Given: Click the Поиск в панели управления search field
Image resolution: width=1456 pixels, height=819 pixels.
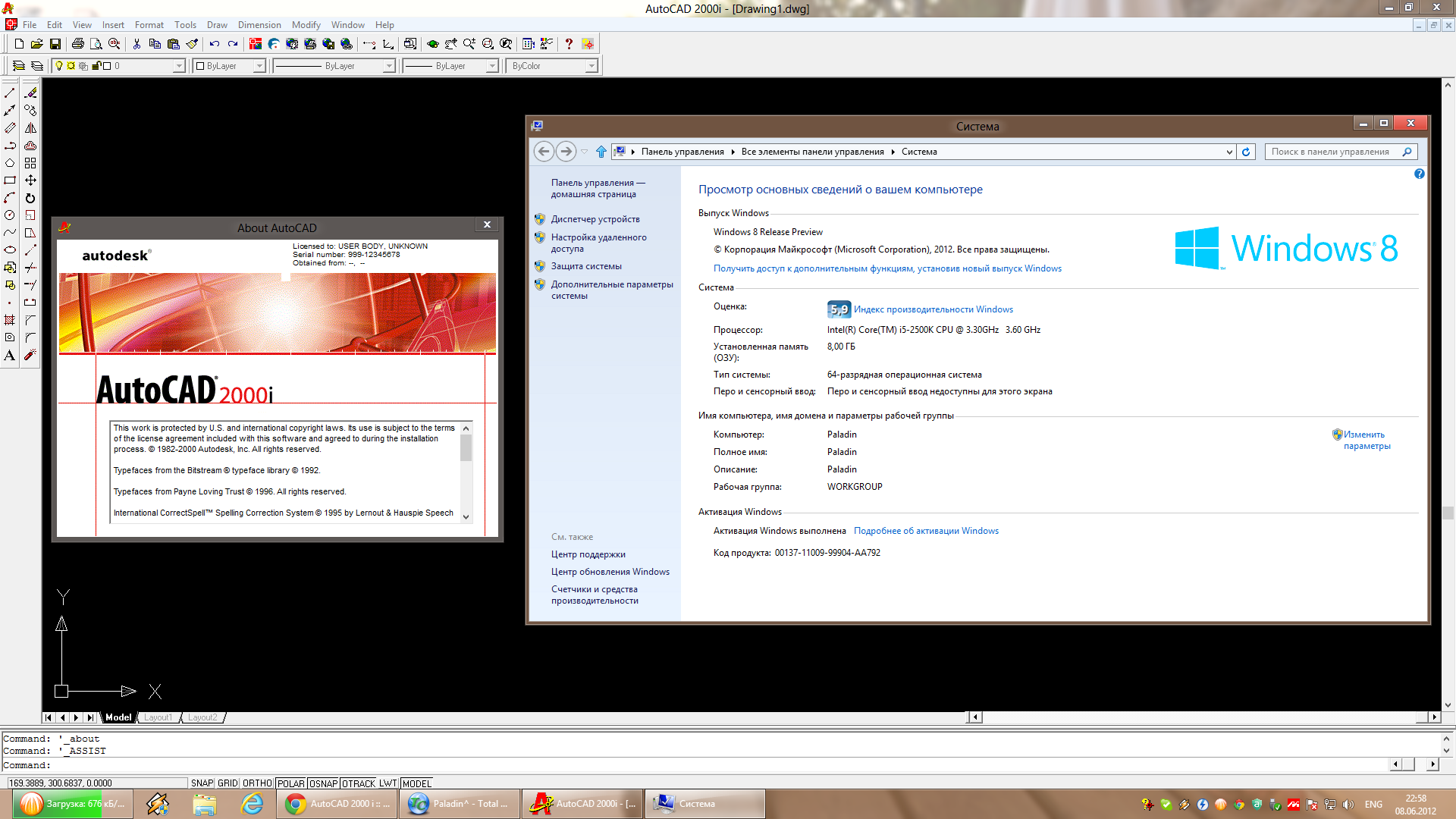Looking at the screenshot, I should [1340, 152].
